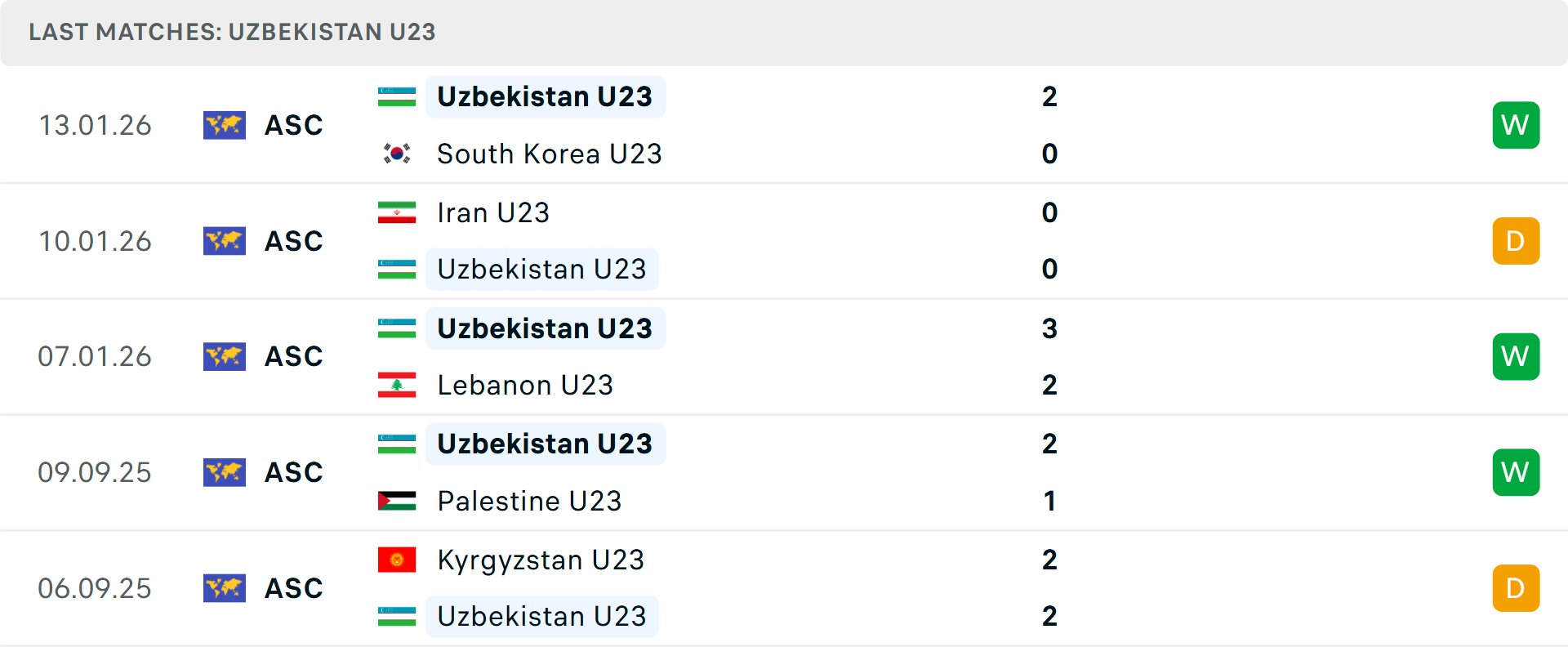
Task: Click the Iran U23 flag icon
Action: pos(397,212)
